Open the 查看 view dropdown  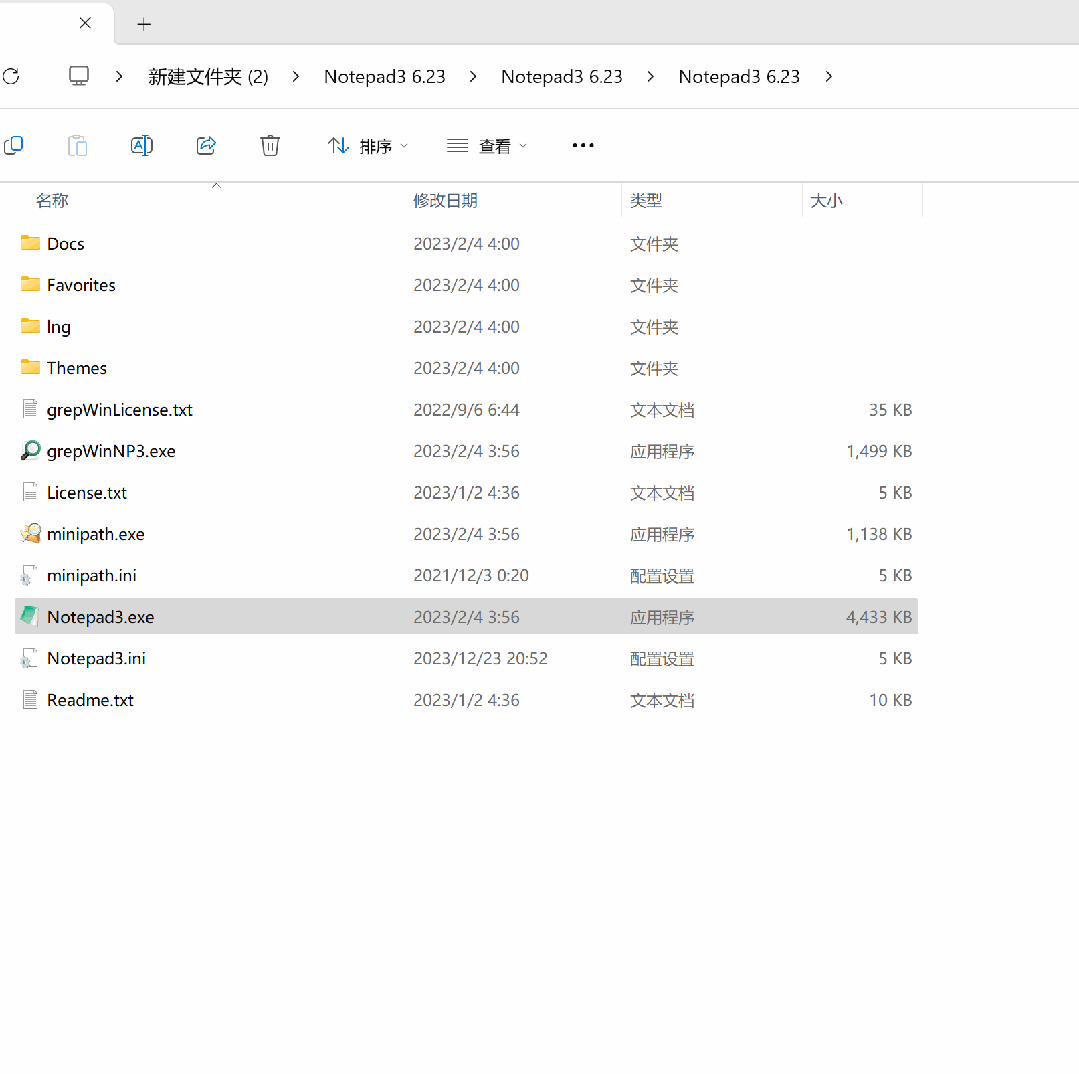(x=487, y=146)
